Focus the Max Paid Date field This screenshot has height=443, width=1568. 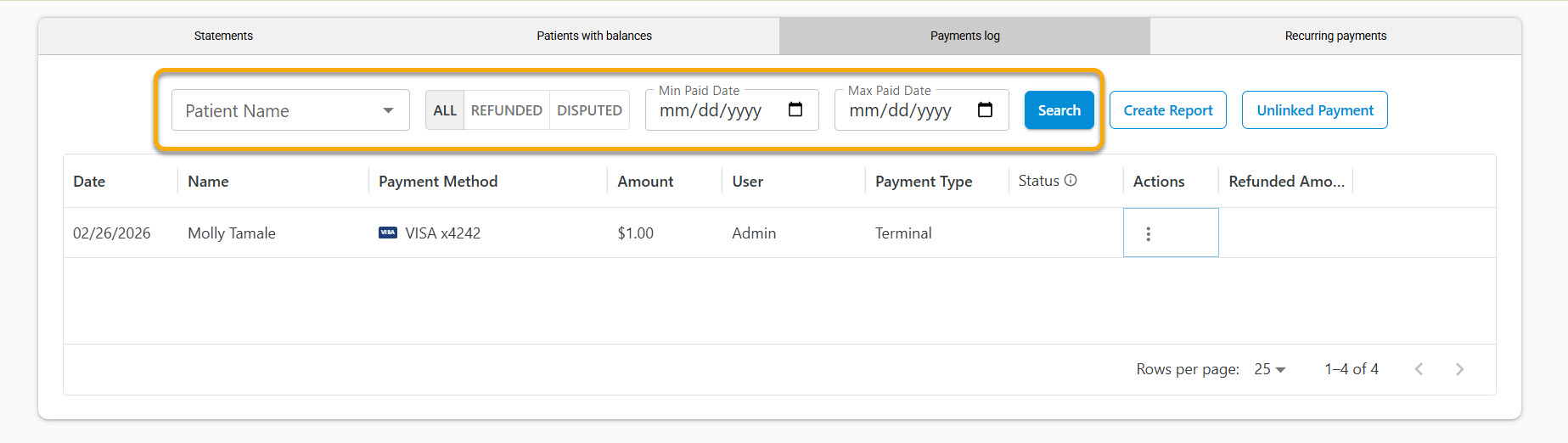pos(922,110)
